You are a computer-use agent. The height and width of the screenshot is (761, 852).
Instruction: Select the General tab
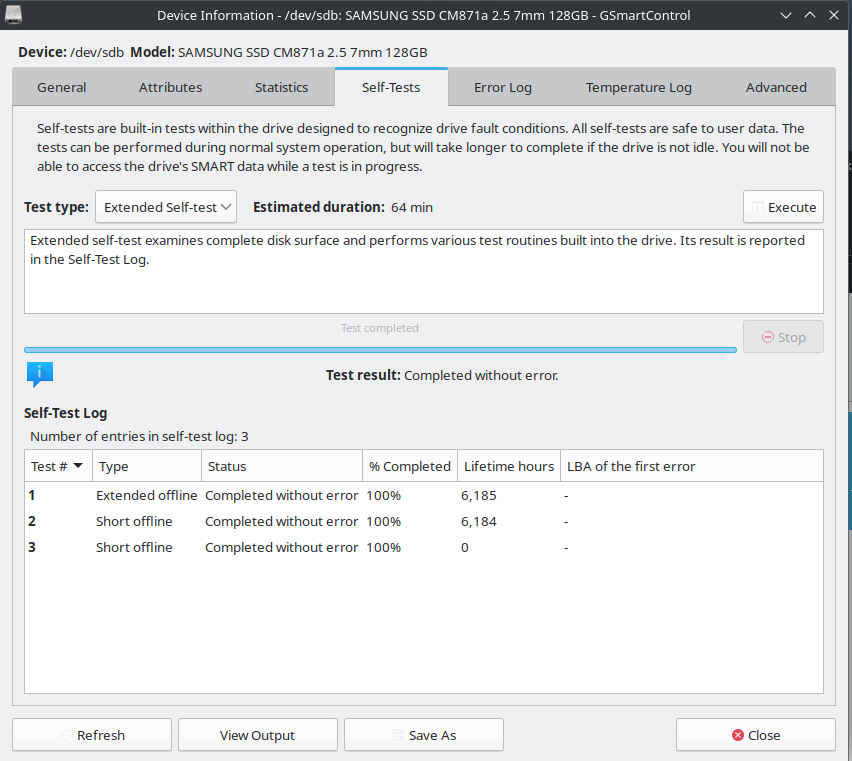(x=62, y=87)
